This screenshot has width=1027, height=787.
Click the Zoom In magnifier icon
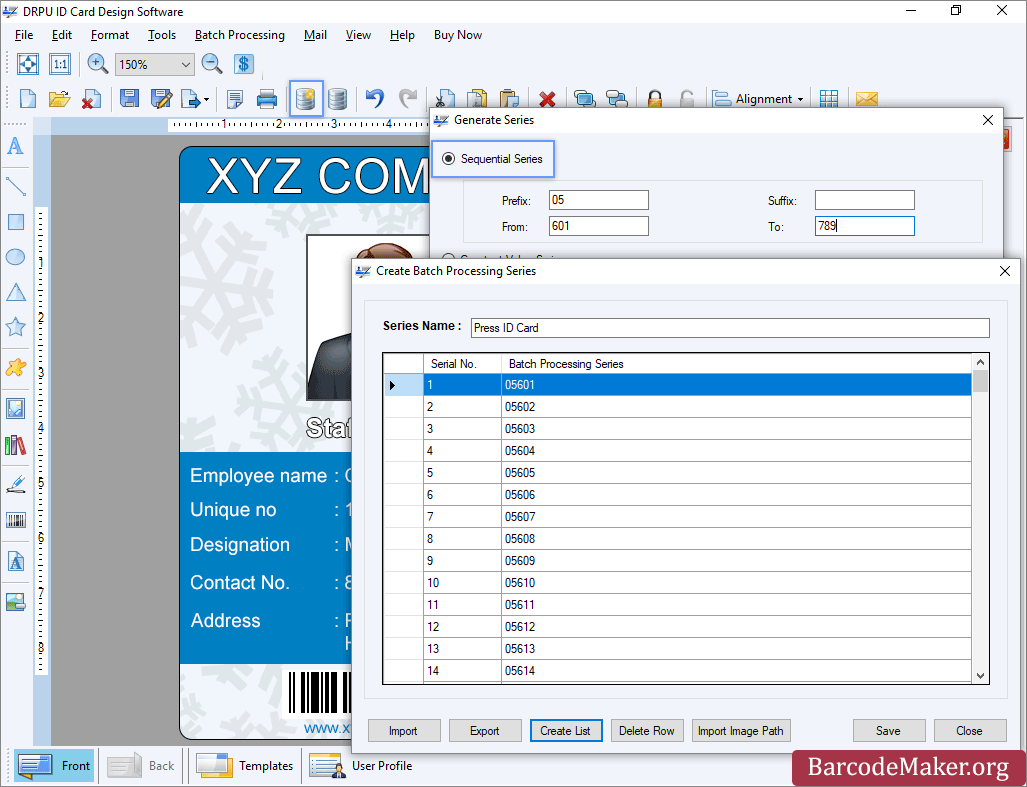[98, 64]
